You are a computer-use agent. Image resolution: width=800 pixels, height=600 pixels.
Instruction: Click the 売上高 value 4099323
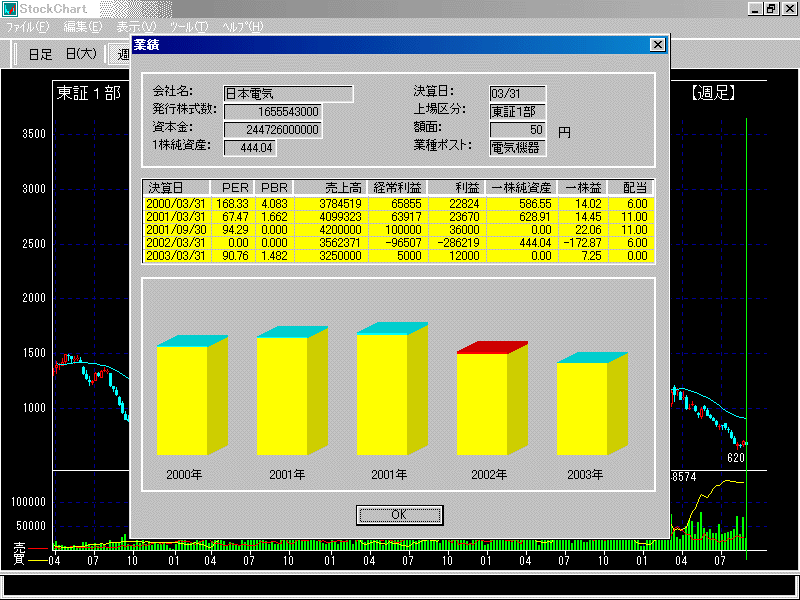[x=340, y=217]
